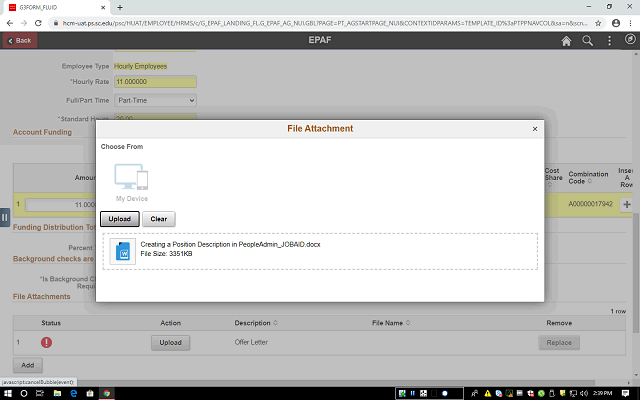Click the Replace button in attachments row
The width and height of the screenshot is (640, 400).
point(559,342)
